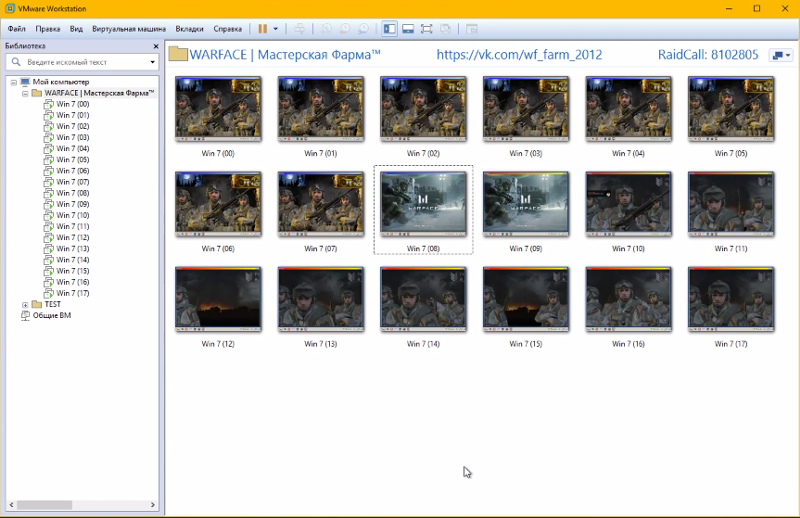Open the Вид menu
The height and width of the screenshot is (518, 800).
pyautogui.click(x=76, y=29)
